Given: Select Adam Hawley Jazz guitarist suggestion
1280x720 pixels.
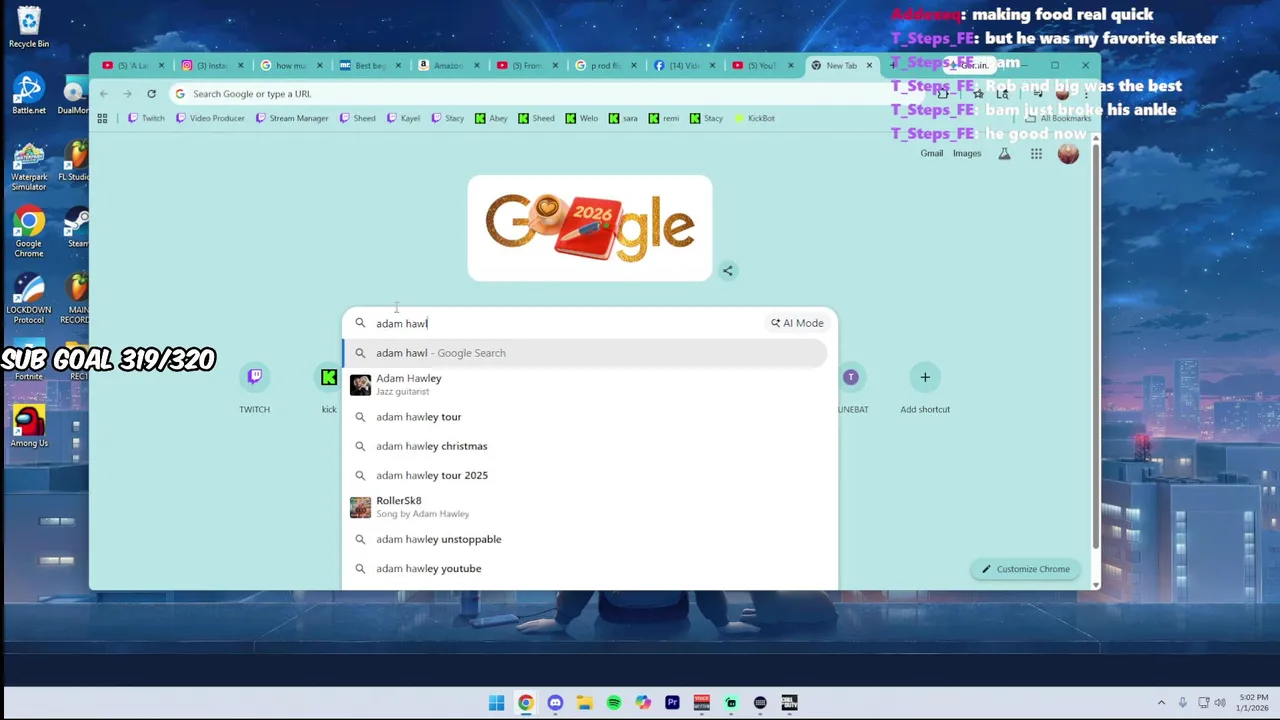Looking at the screenshot, I should 585,384.
